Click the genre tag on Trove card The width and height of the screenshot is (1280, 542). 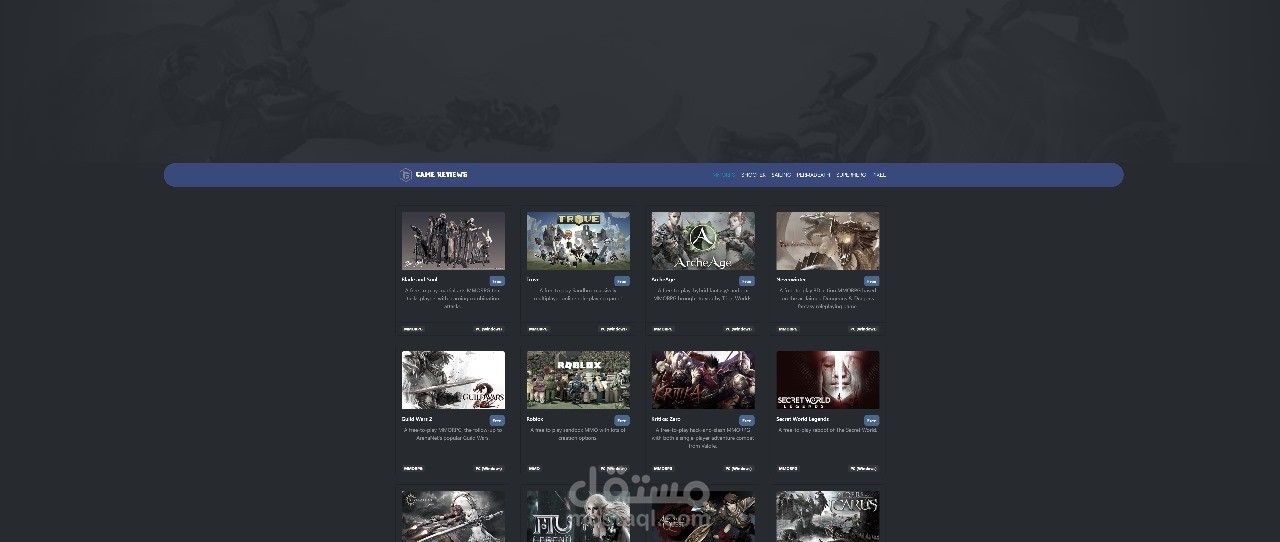click(x=538, y=328)
